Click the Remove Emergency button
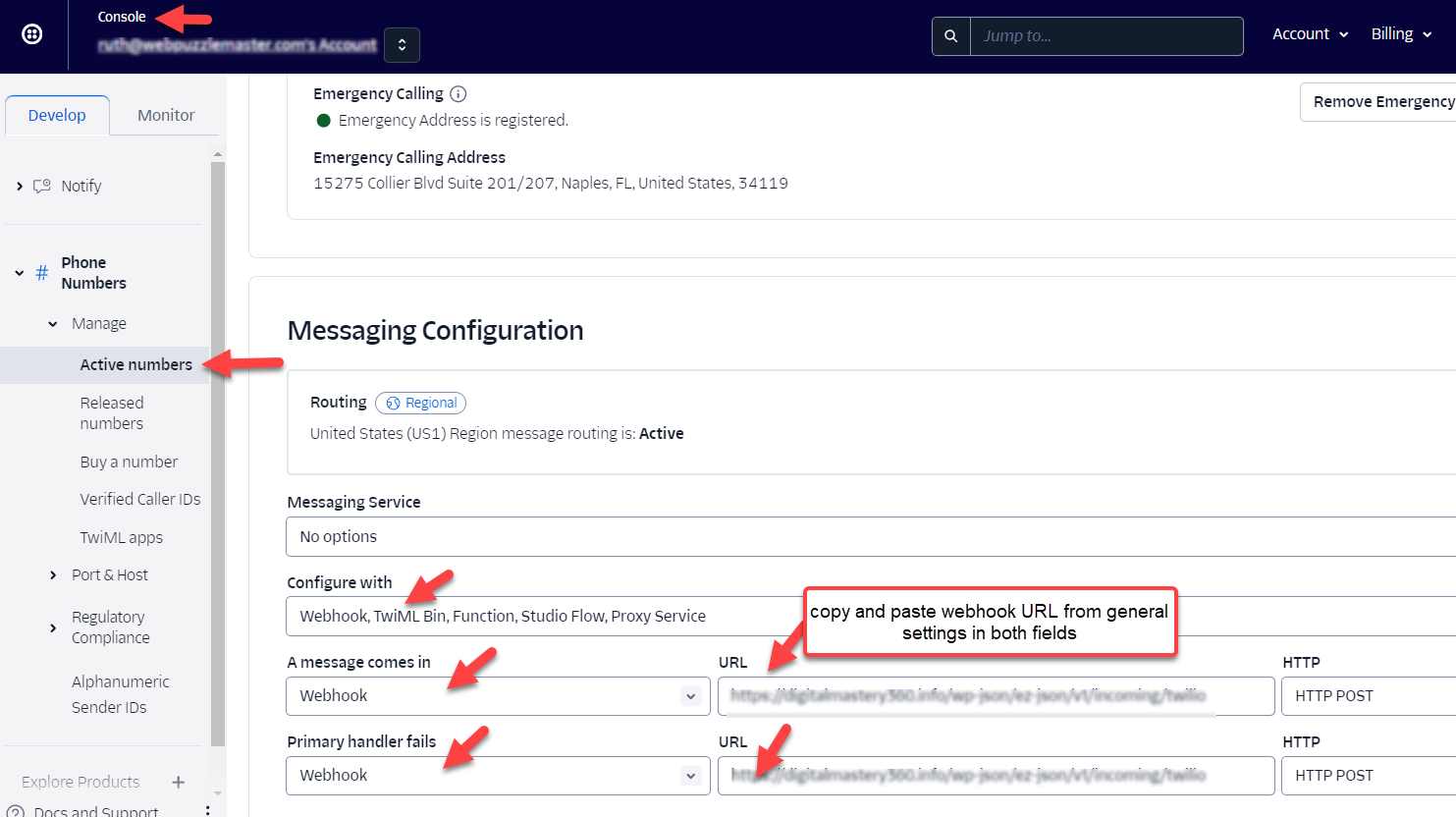 (x=1378, y=102)
